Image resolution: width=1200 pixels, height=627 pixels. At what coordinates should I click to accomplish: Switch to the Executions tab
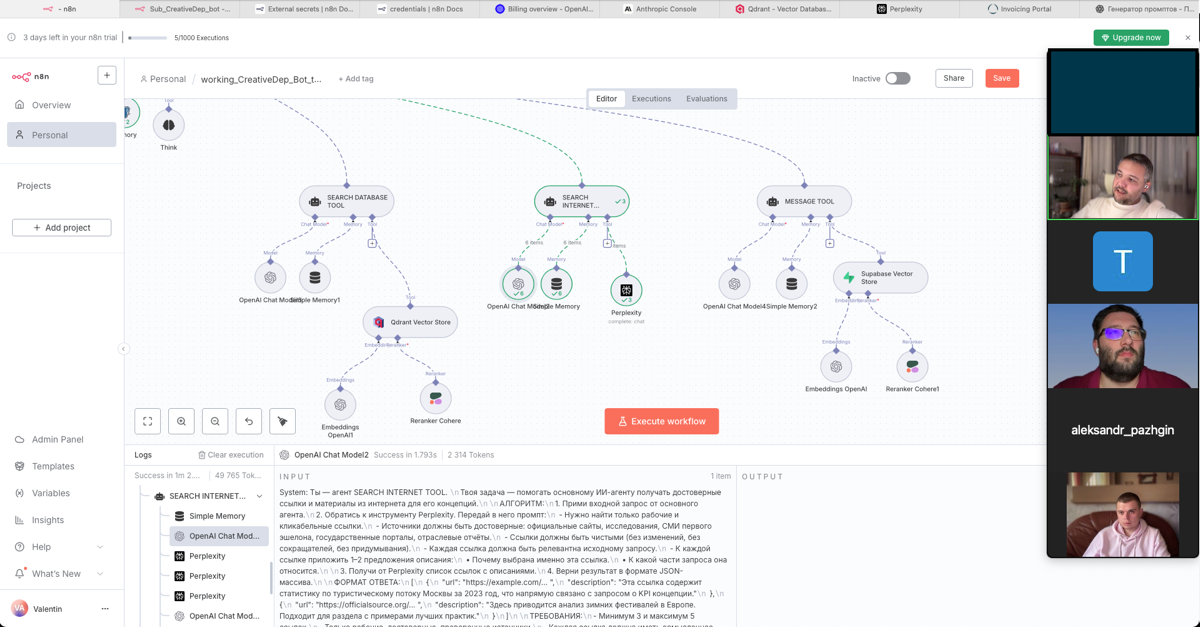[651, 99]
